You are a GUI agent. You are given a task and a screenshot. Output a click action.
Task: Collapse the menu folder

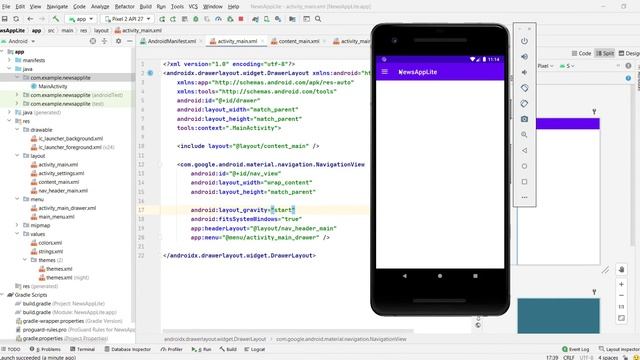(17, 199)
